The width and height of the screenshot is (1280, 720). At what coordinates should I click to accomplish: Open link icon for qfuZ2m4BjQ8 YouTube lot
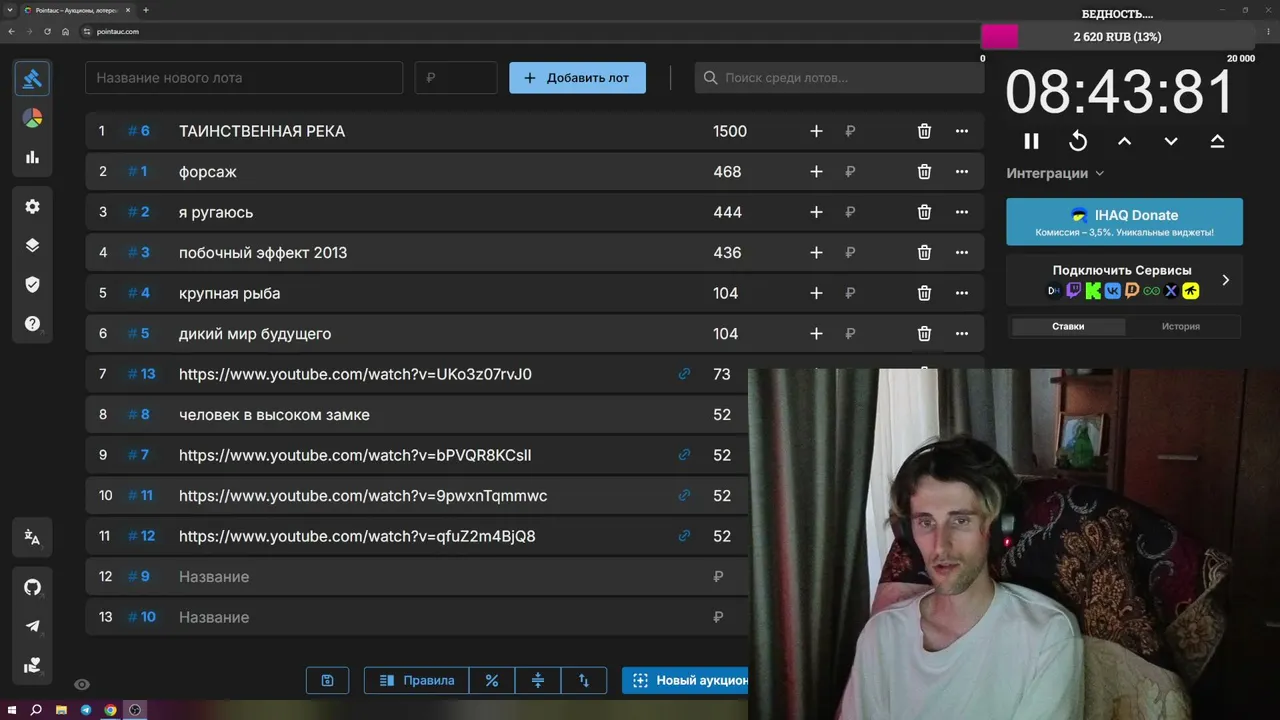[x=684, y=536]
